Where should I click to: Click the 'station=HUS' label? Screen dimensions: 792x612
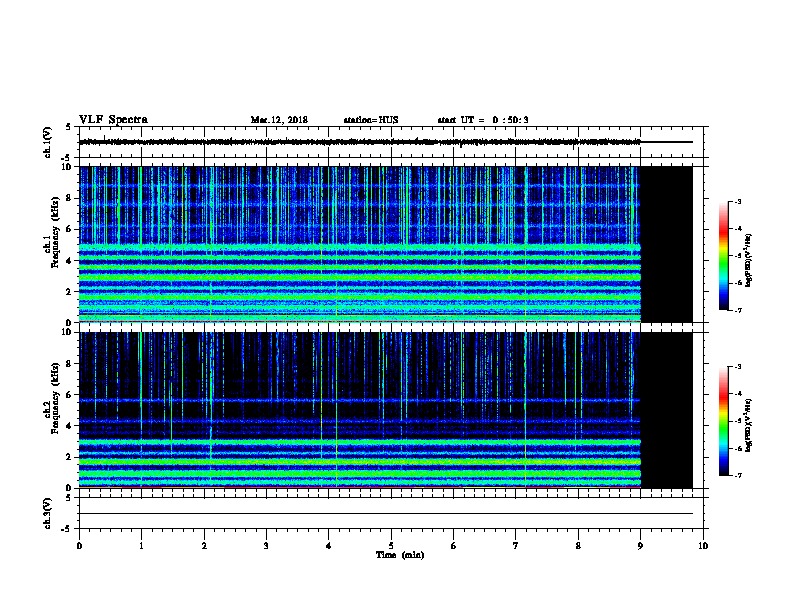coord(371,120)
